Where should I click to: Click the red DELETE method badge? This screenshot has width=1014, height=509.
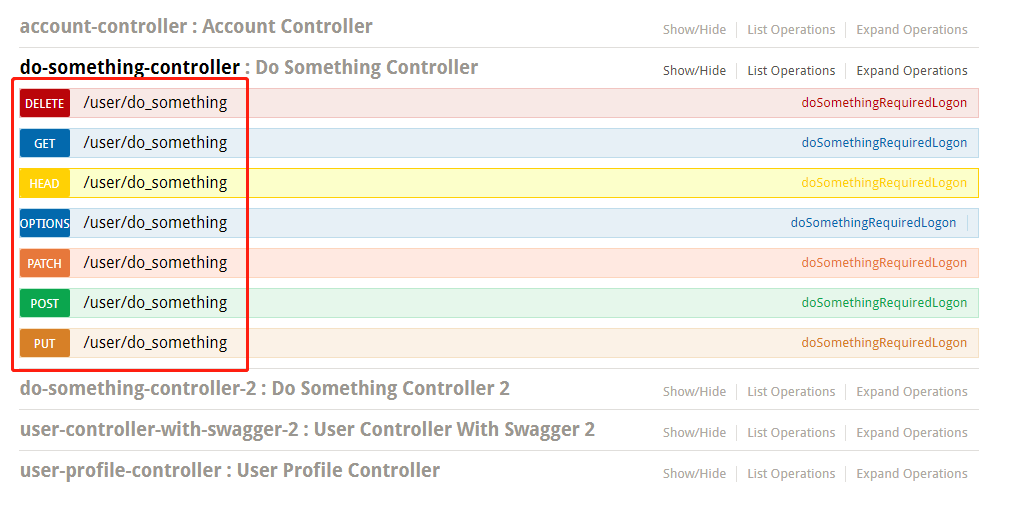[x=45, y=103]
